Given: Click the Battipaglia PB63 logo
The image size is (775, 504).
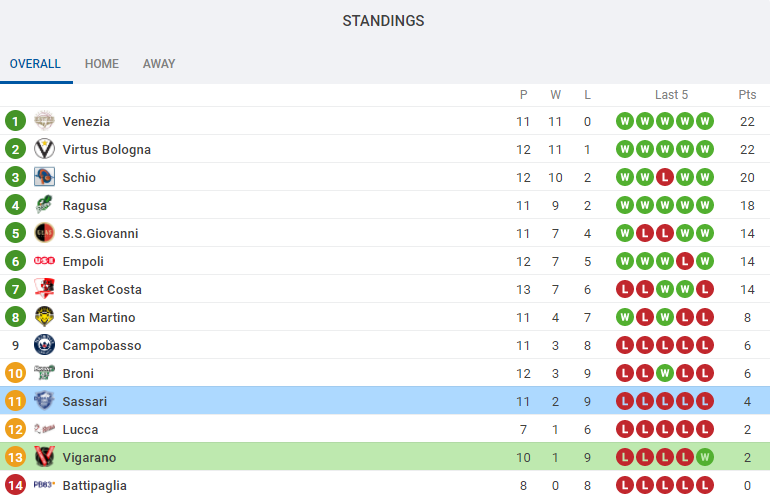Looking at the screenshot, I should click(44, 485).
